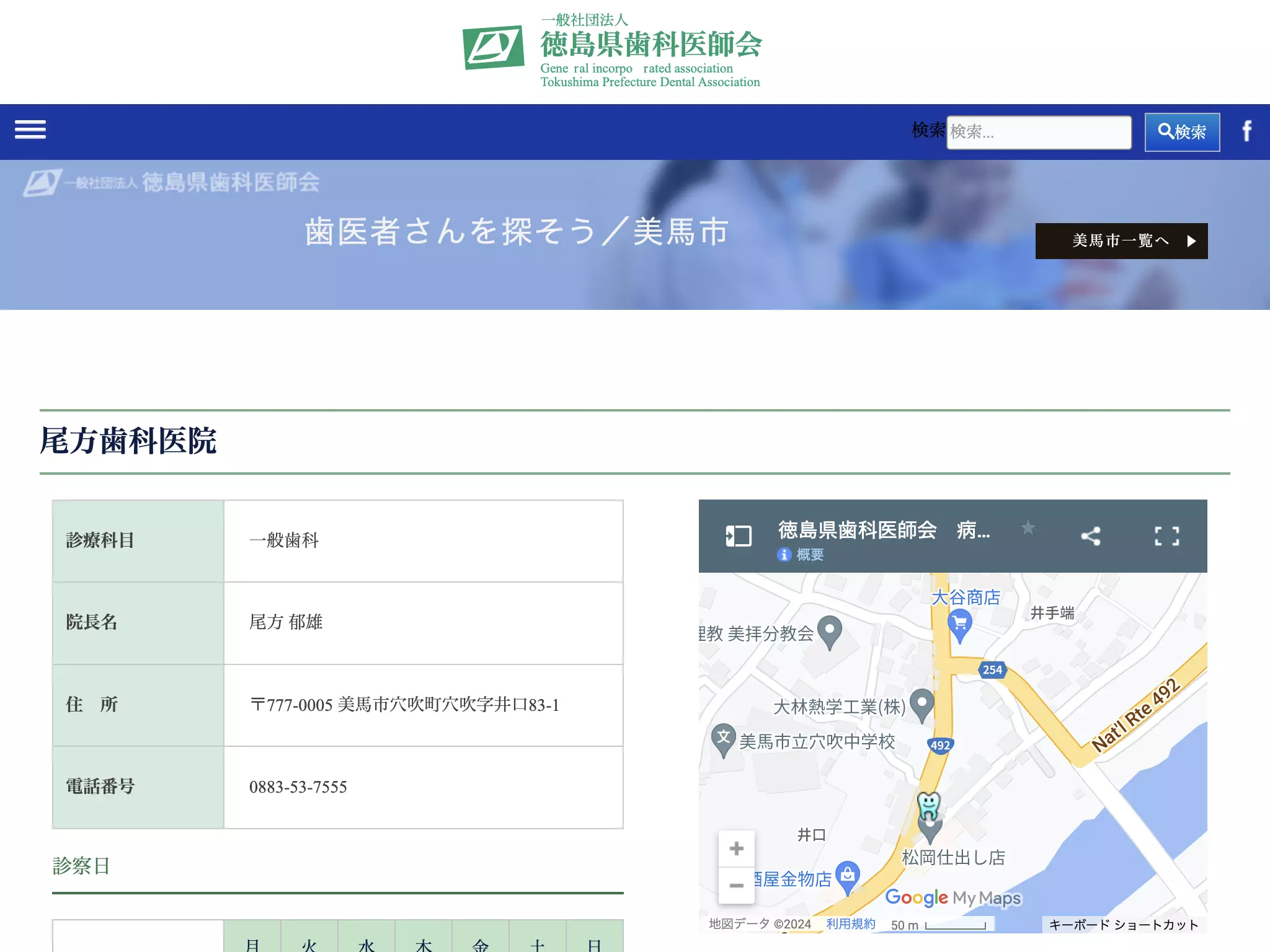Screen dimensions: 1270x952
Task: Star the 徳島県歯科医師会 map
Action: [1028, 527]
